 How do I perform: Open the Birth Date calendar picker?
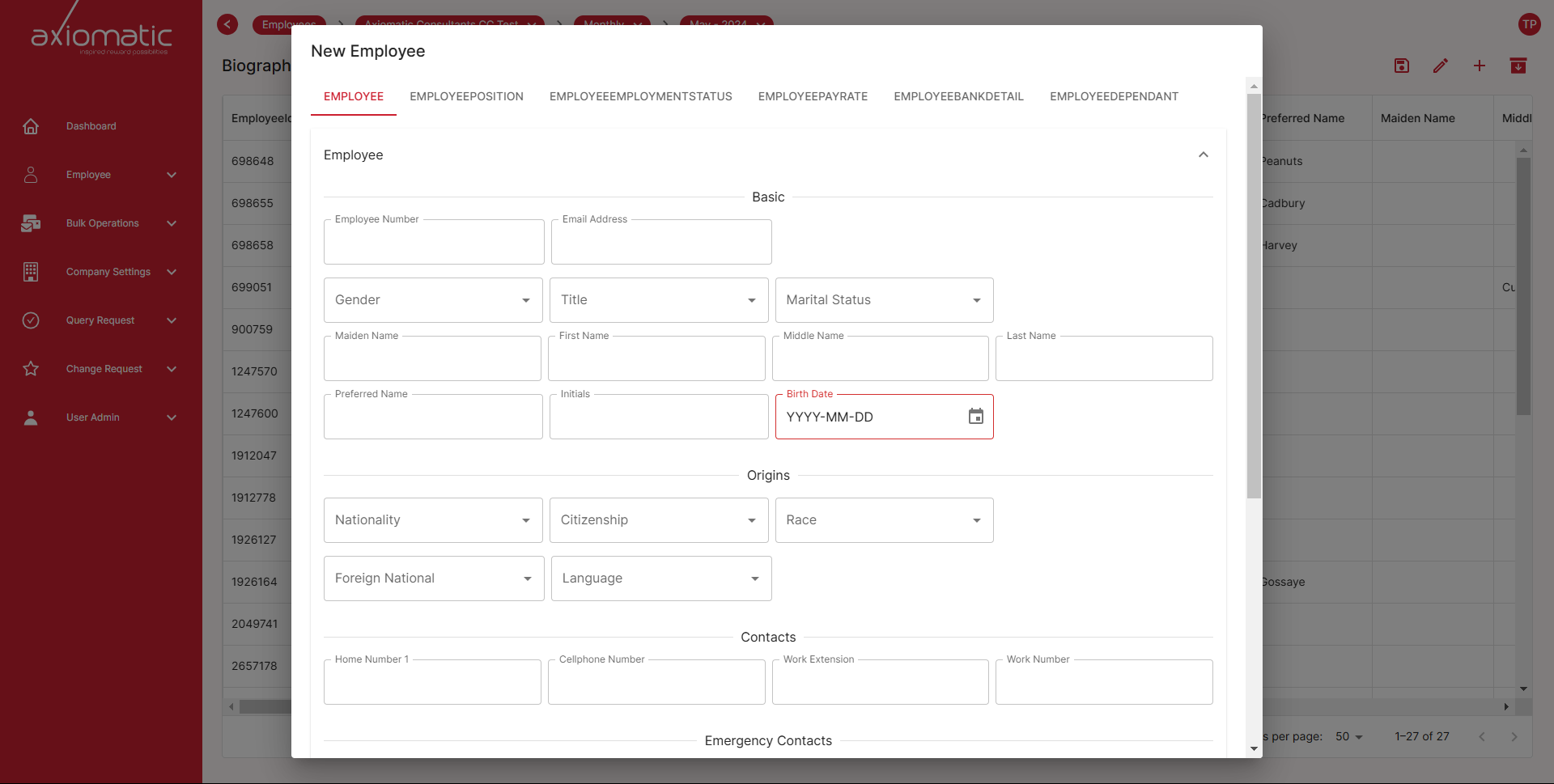tap(975, 417)
